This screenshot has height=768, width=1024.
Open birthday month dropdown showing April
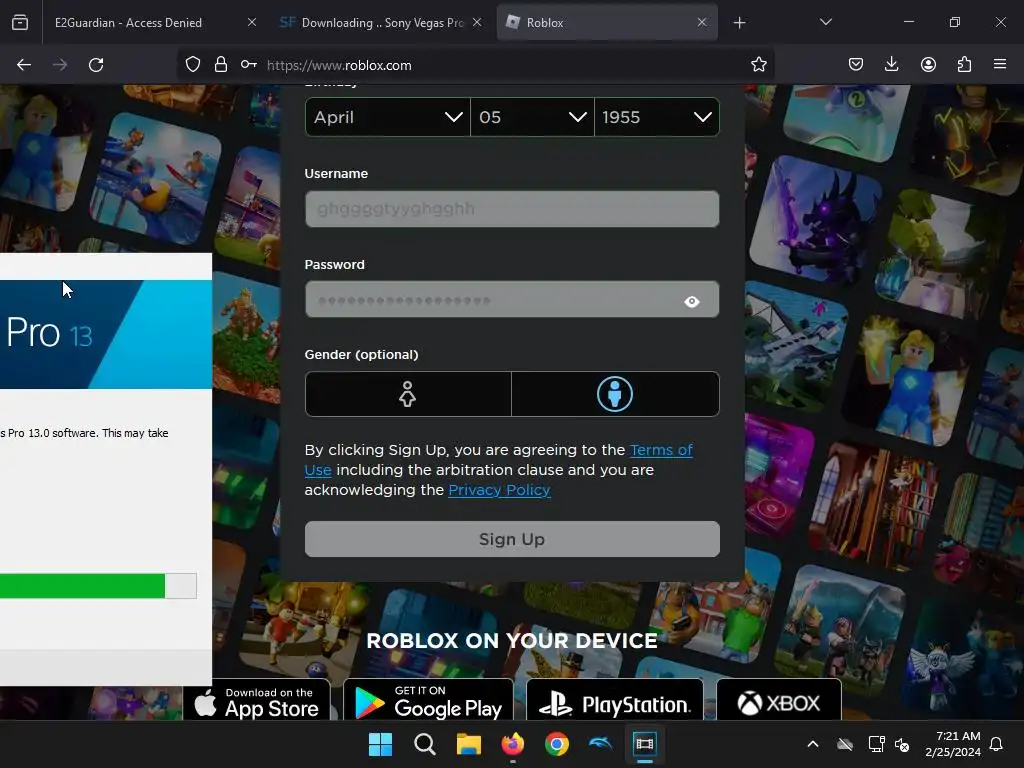coord(387,118)
